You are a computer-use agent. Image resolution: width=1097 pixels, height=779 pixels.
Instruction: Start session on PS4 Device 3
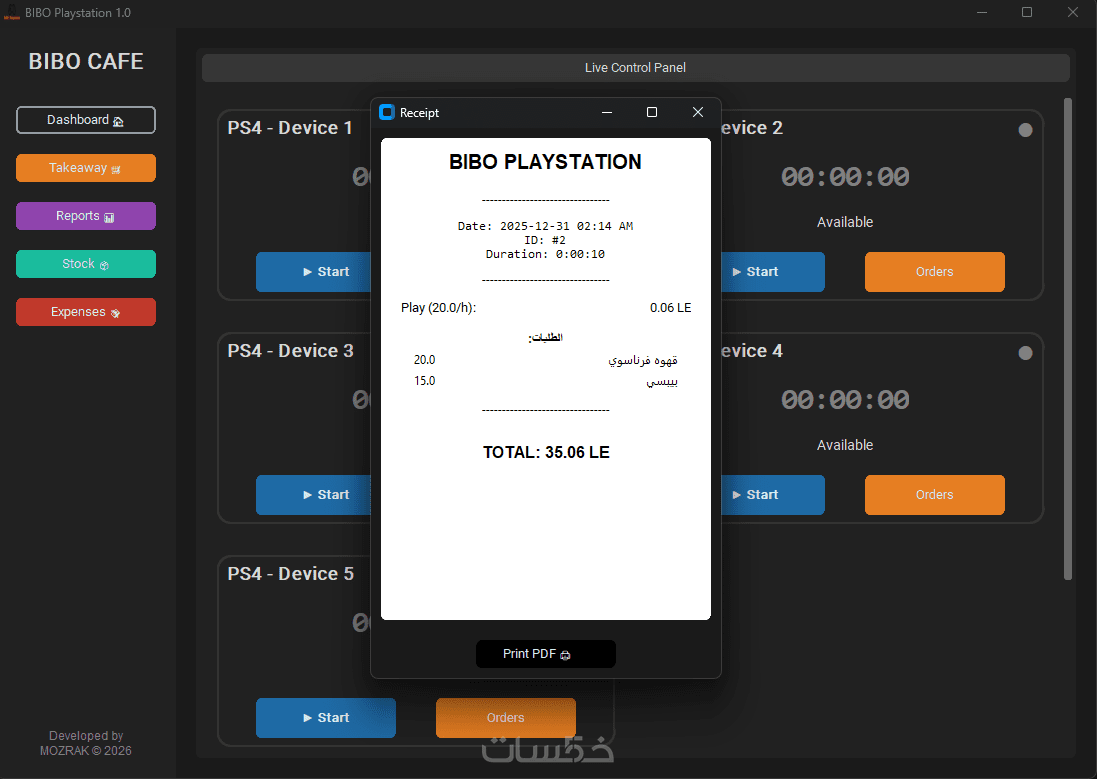click(313, 495)
